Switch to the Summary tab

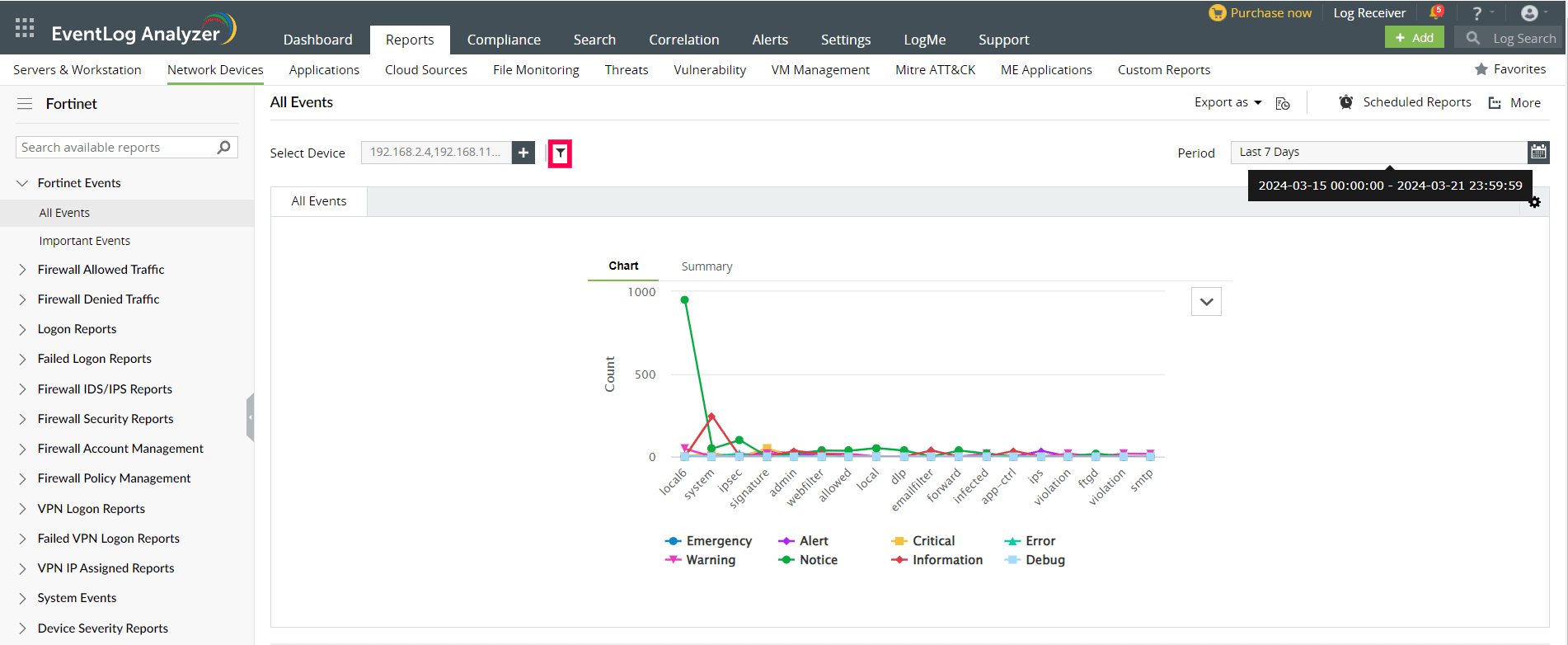(707, 266)
